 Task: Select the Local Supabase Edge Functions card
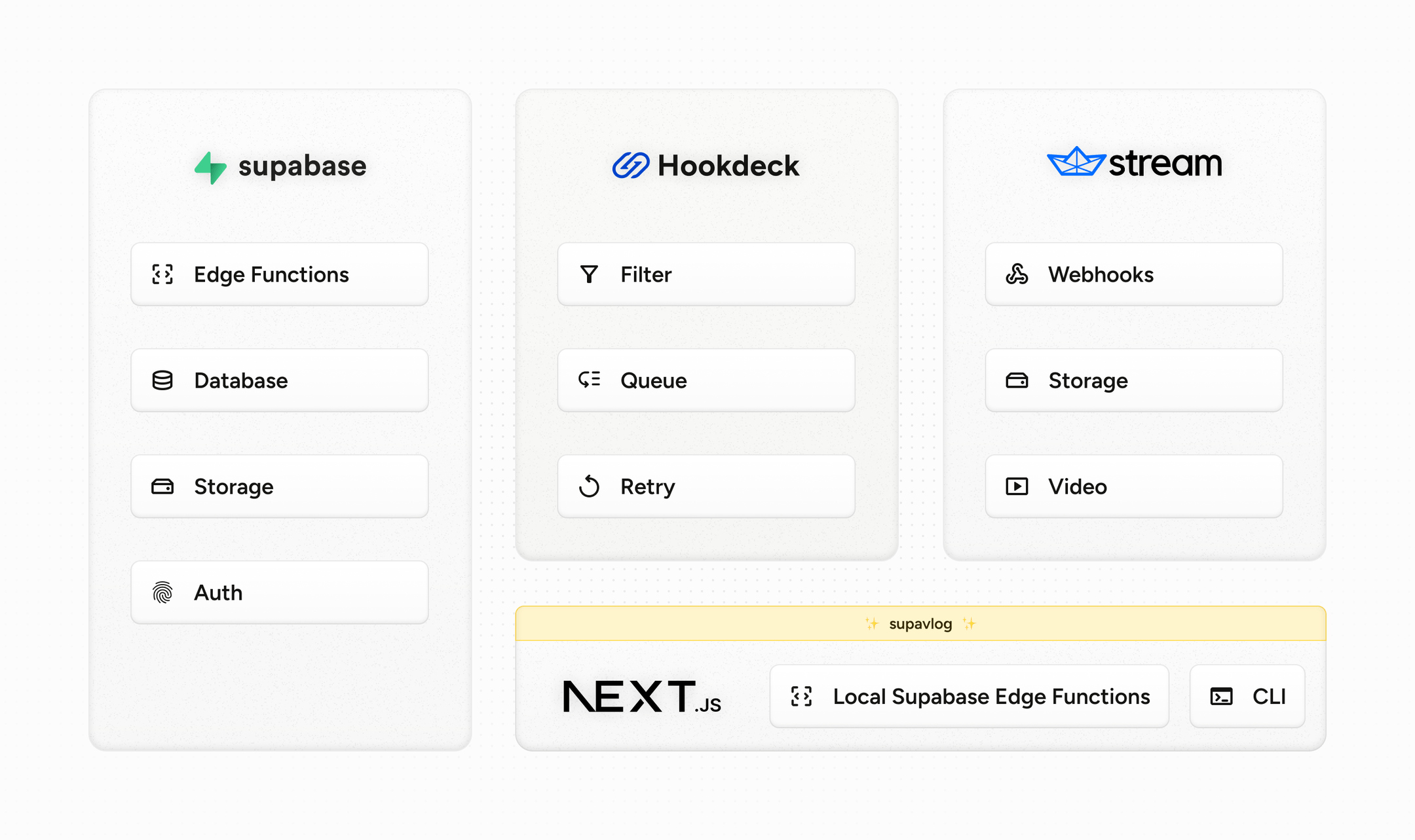969,697
